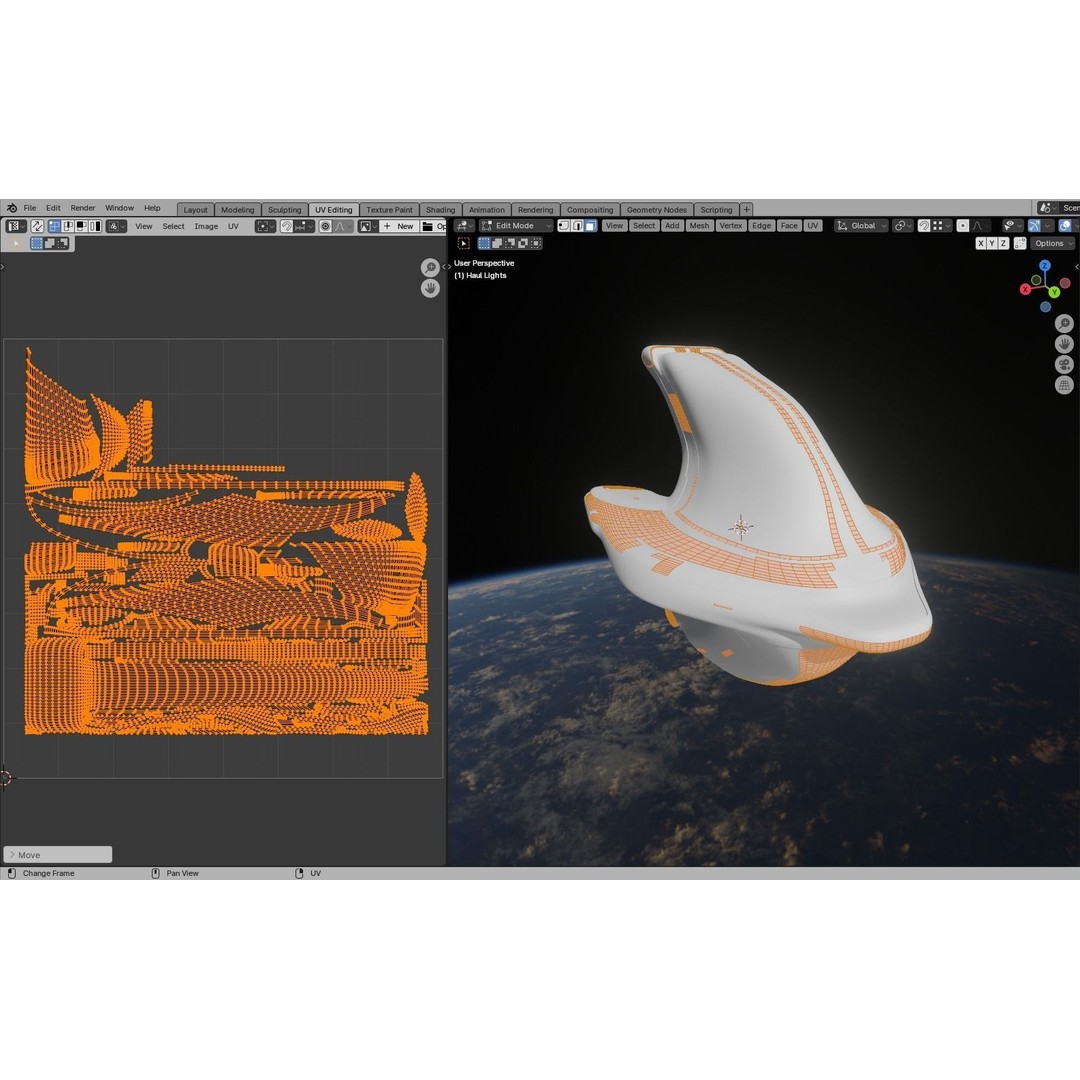This screenshot has height=1080, width=1080.
Task: Switch to the Geometry Nodes workspace tab
Action: click(x=656, y=209)
